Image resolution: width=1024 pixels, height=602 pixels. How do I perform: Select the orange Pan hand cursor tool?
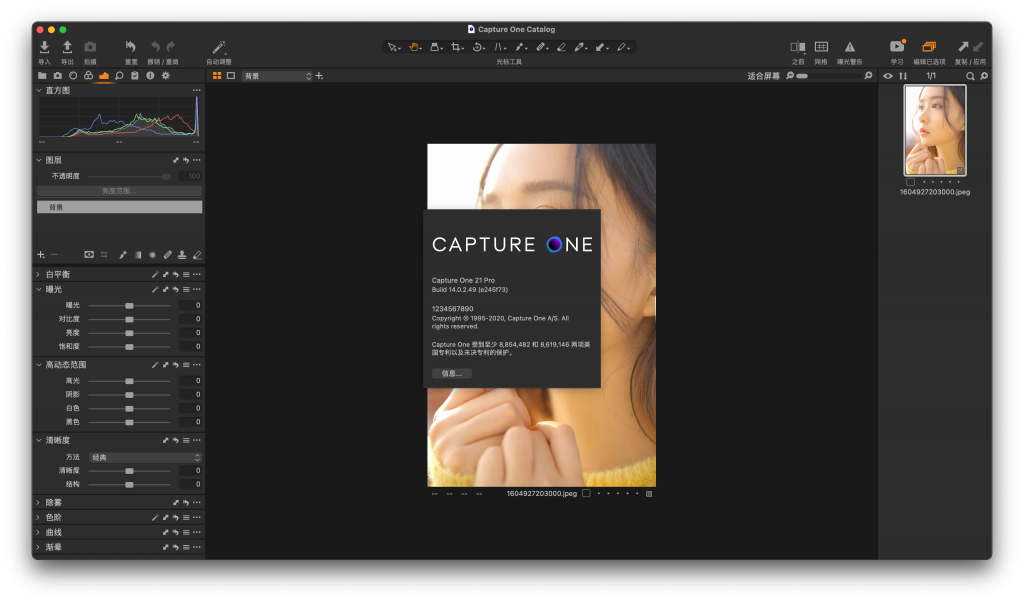tap(414, 47)
